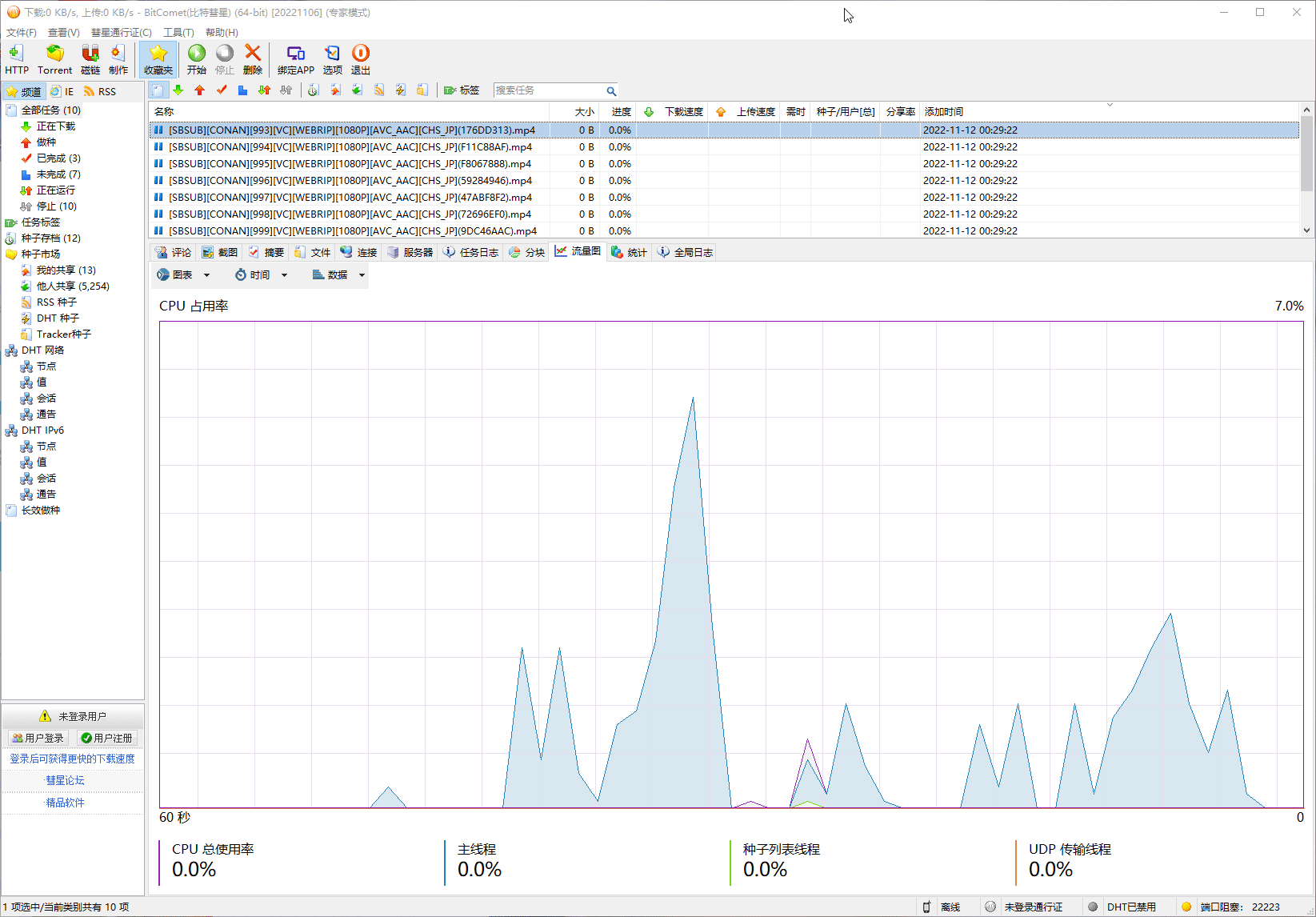Click the lightning DHT torrent filter icon
The image size is (1316, 917).
pyautogui.click(x=401, y=90)
